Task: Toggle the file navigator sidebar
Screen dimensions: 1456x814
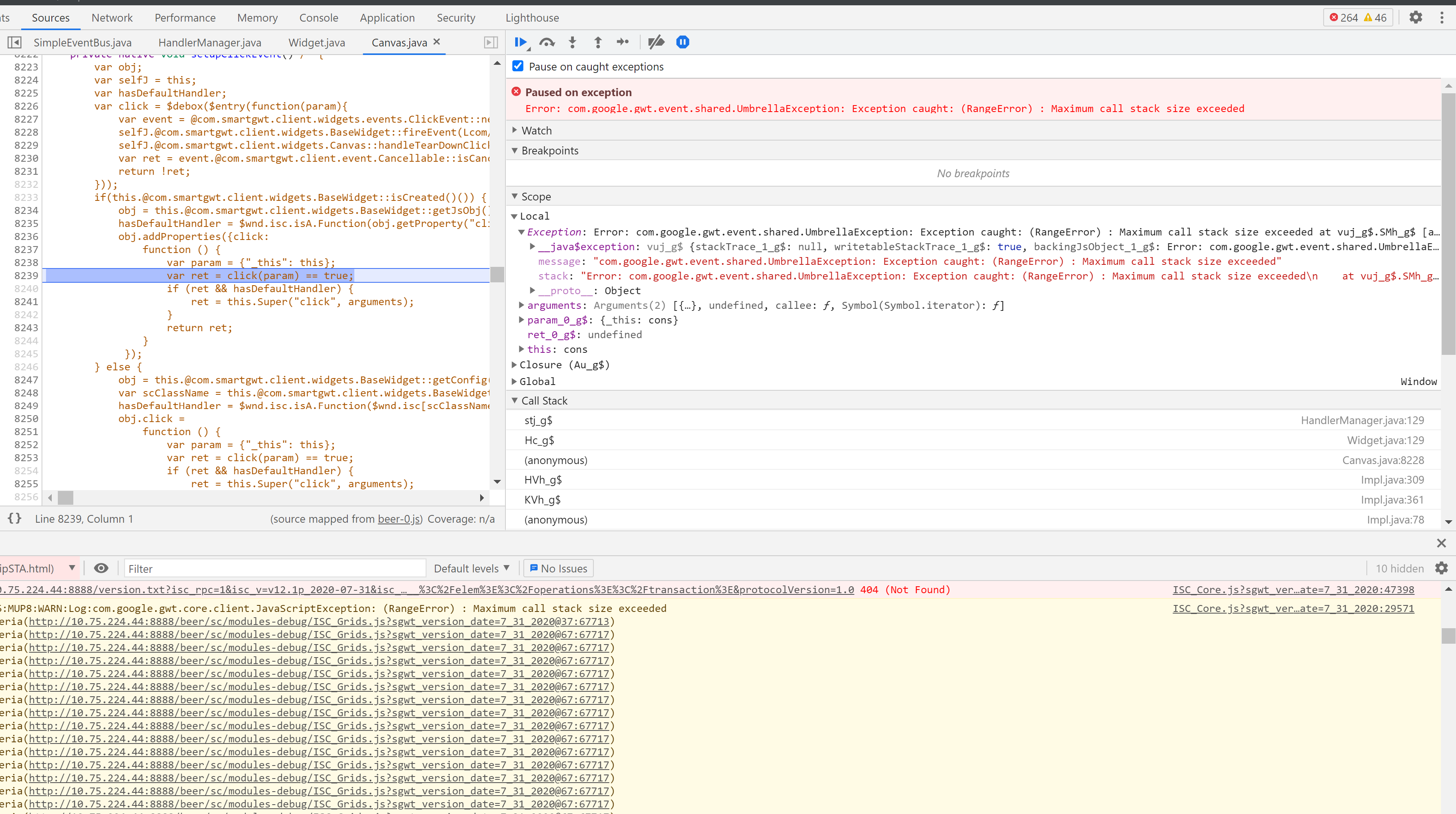Action: [15, 42]
